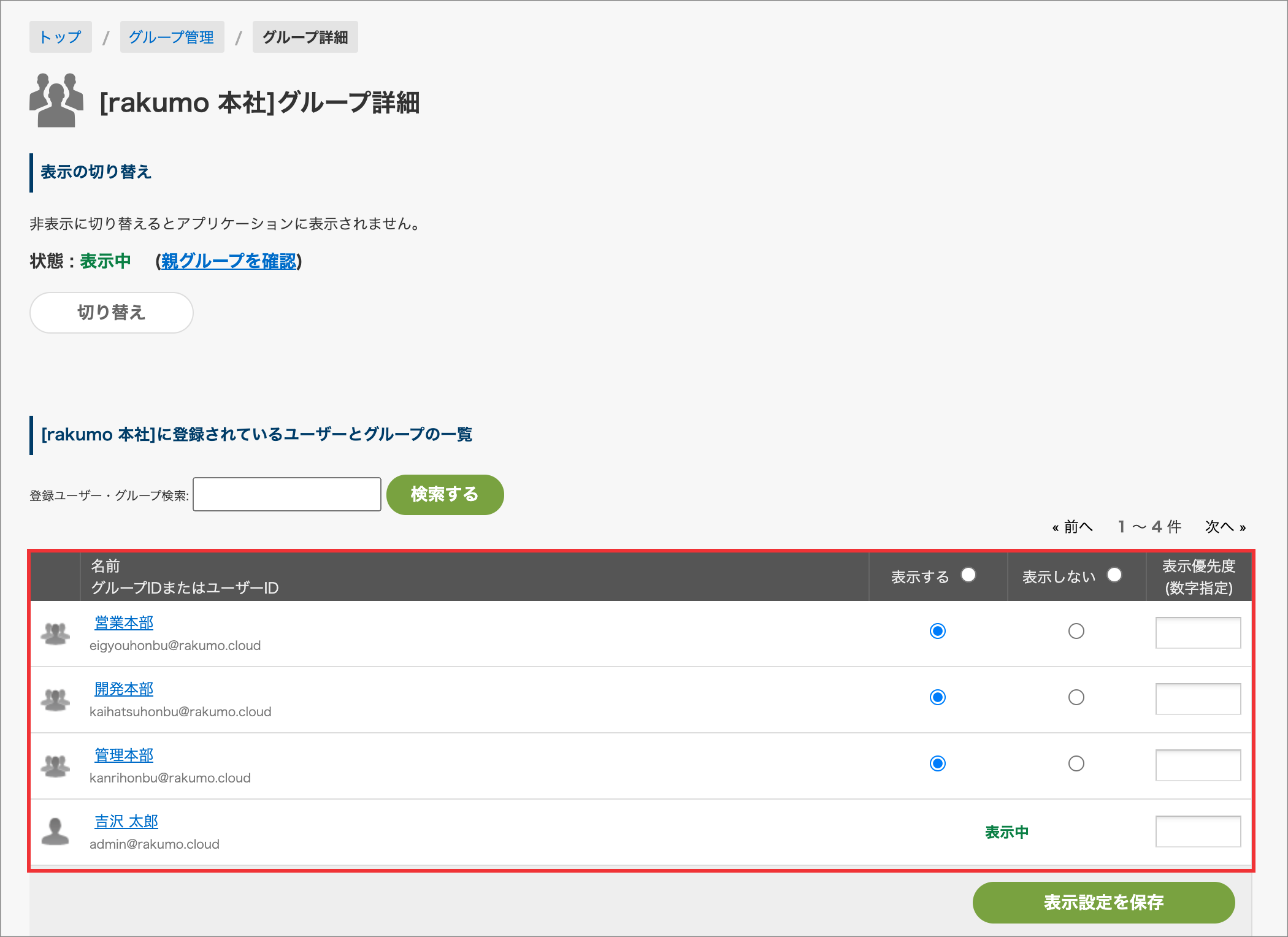This screenshot has height=937, width=1288.
Task: Click the kaihatsuhonbu@rakumo.cloud text
Action: 180,712
